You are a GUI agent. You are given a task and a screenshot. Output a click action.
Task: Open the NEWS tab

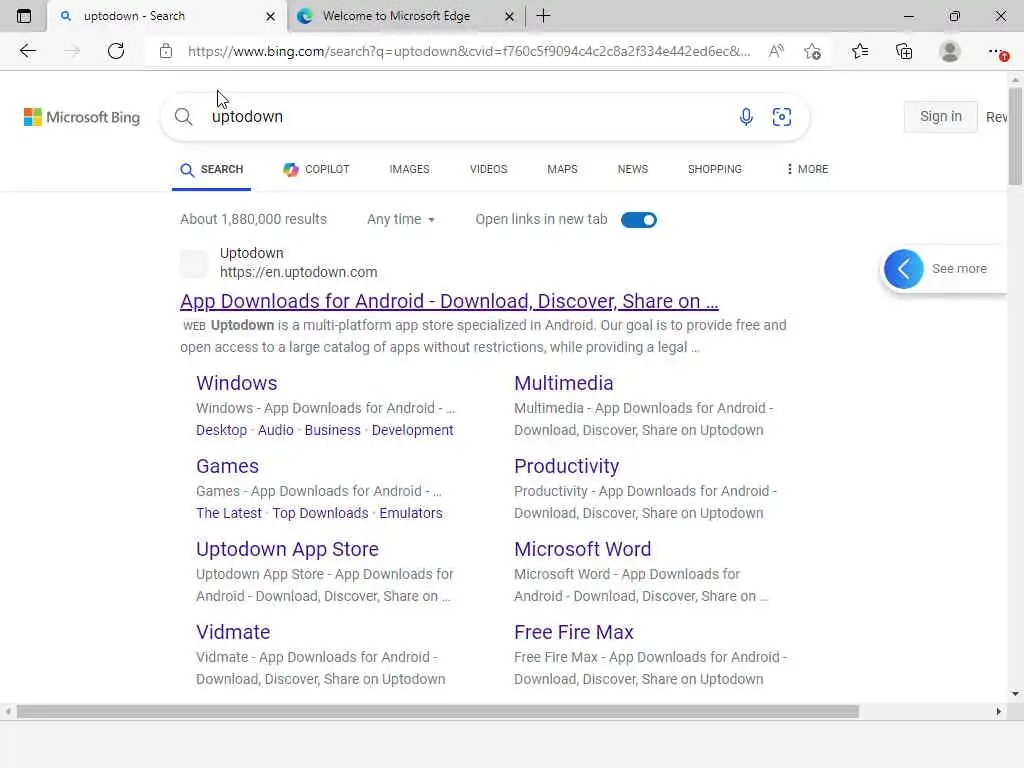633,169
